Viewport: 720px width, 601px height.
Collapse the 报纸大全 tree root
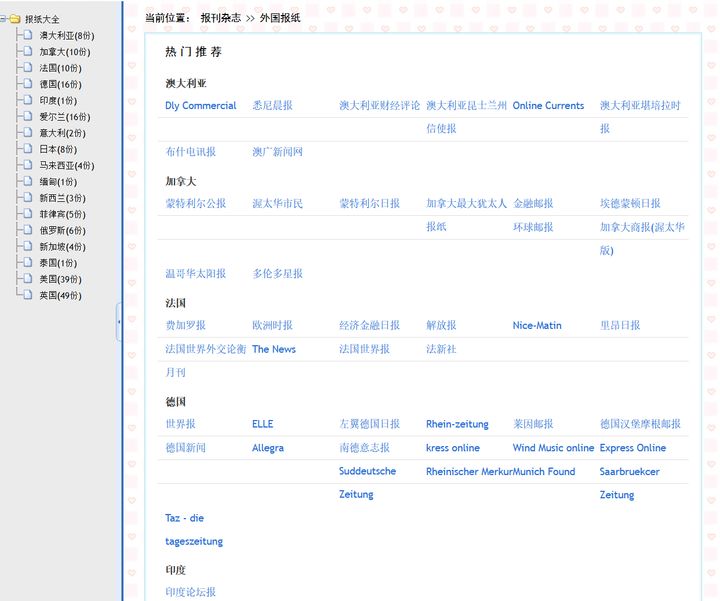tap(3, 19)
